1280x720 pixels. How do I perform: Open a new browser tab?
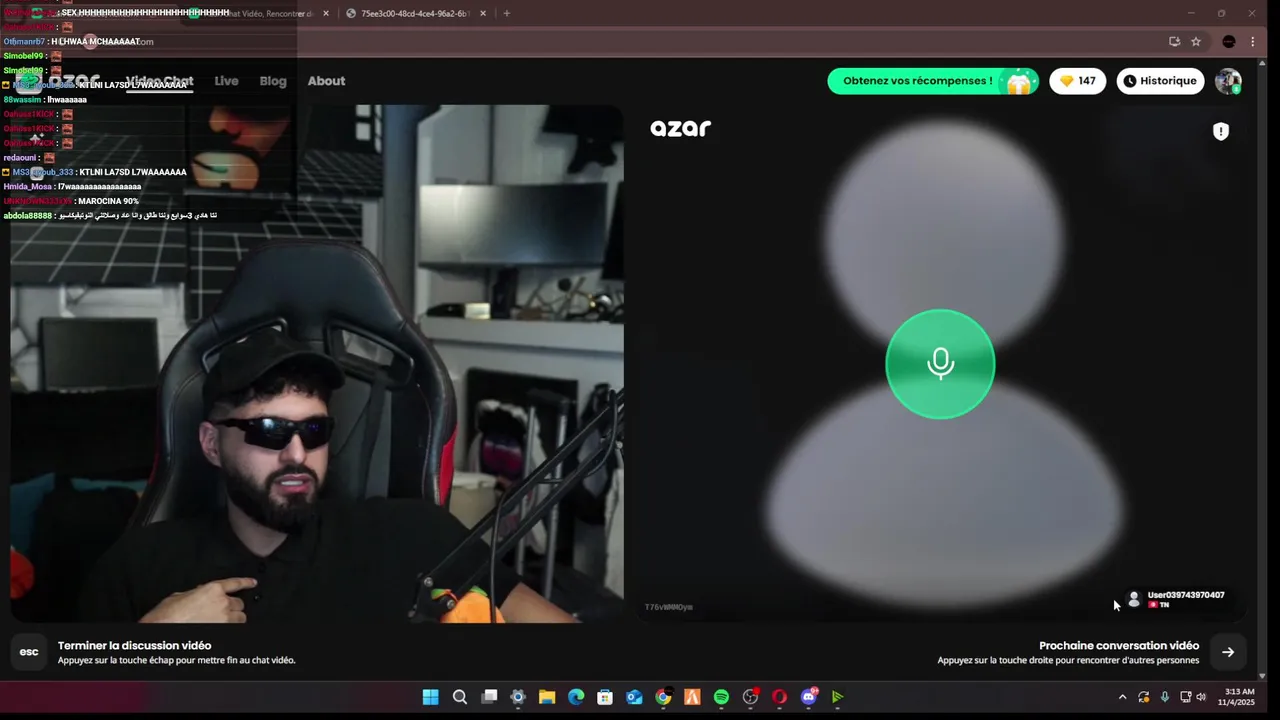pos(507,14)
